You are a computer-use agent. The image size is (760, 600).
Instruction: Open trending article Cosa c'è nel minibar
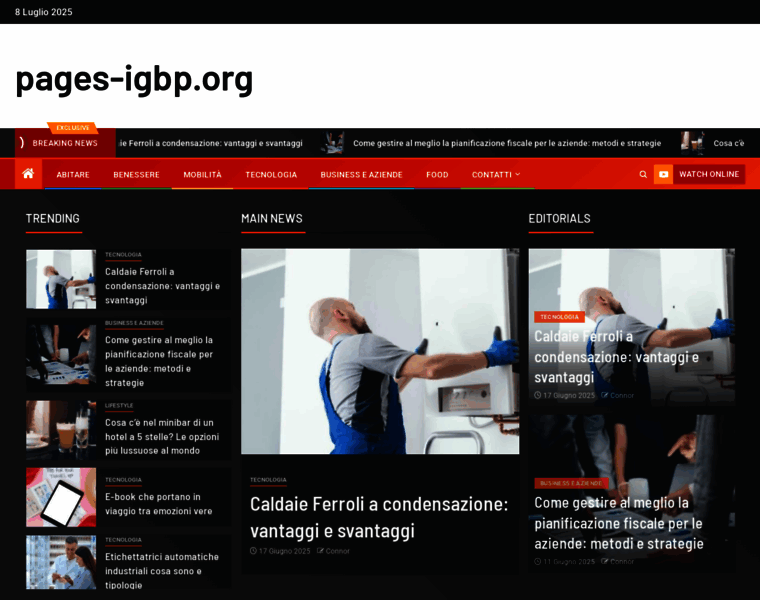(162, 437)
